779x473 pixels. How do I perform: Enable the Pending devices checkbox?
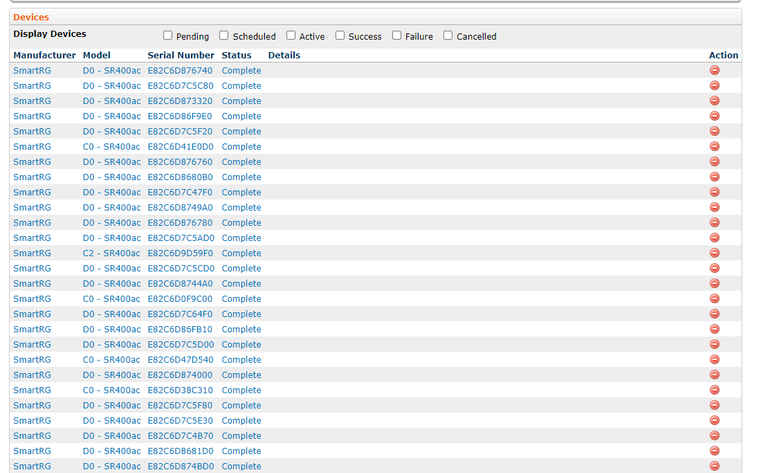pos(167,35)
